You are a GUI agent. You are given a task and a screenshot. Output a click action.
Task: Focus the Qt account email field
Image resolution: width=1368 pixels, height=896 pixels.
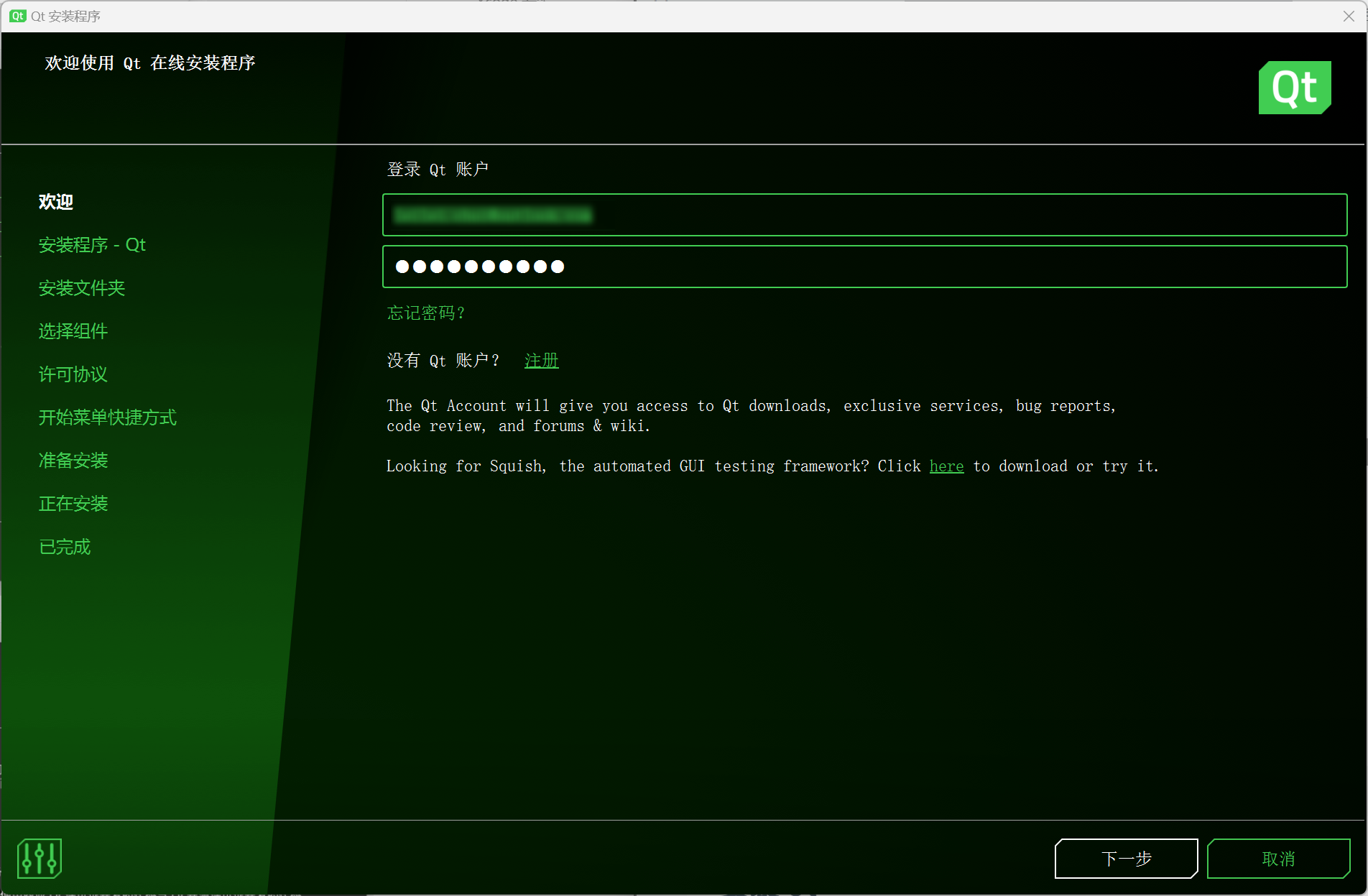point(864,215)
